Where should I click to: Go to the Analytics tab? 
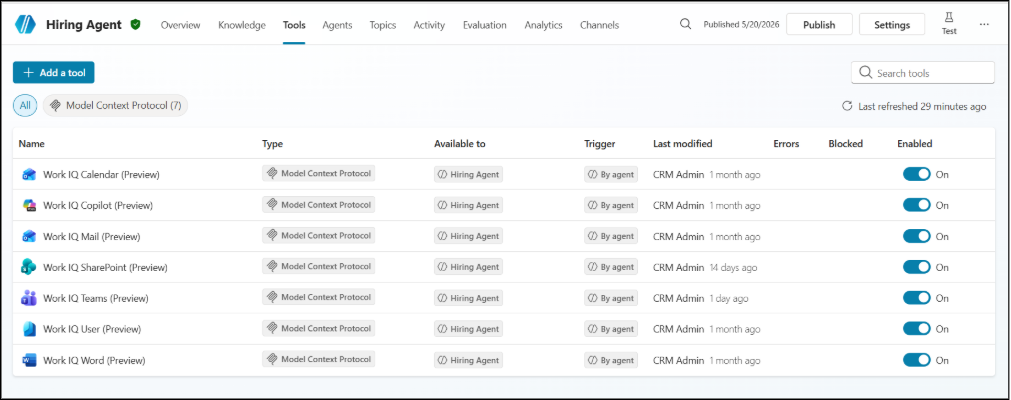pos(544,25)
